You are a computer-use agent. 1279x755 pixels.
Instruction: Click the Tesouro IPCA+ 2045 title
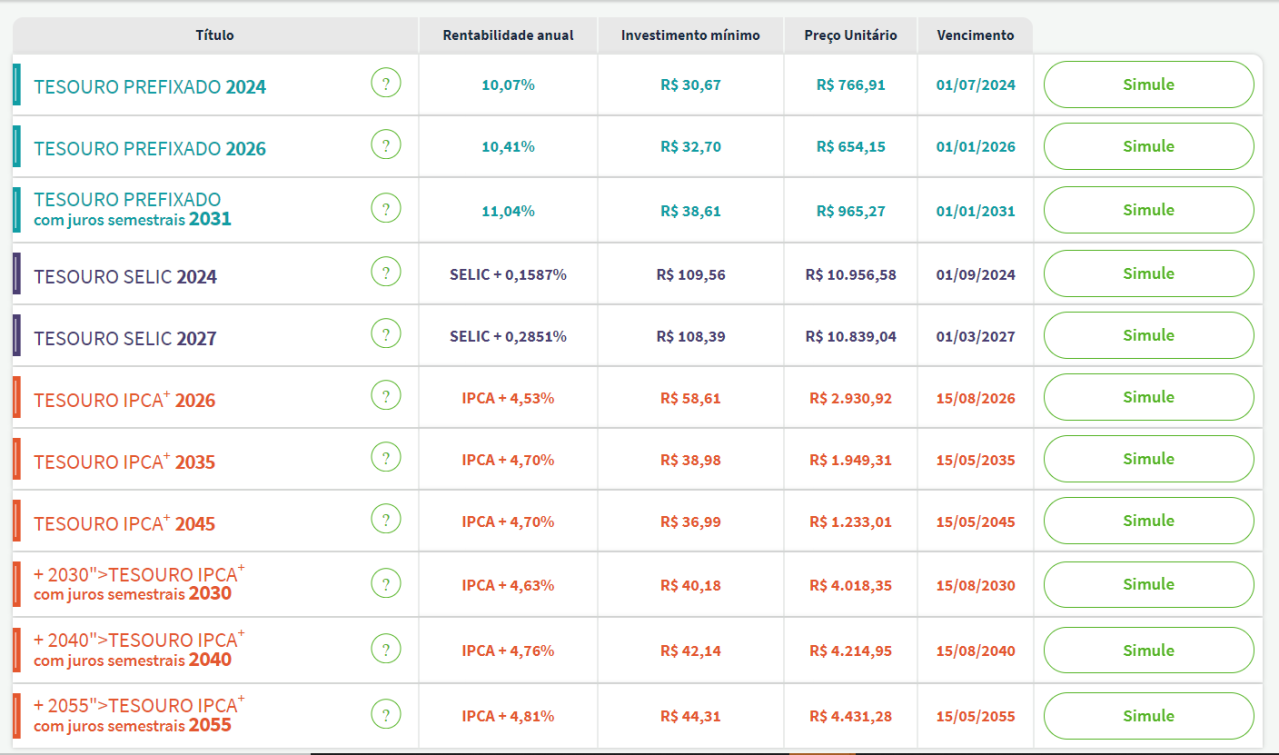click(x=124, y=524)
